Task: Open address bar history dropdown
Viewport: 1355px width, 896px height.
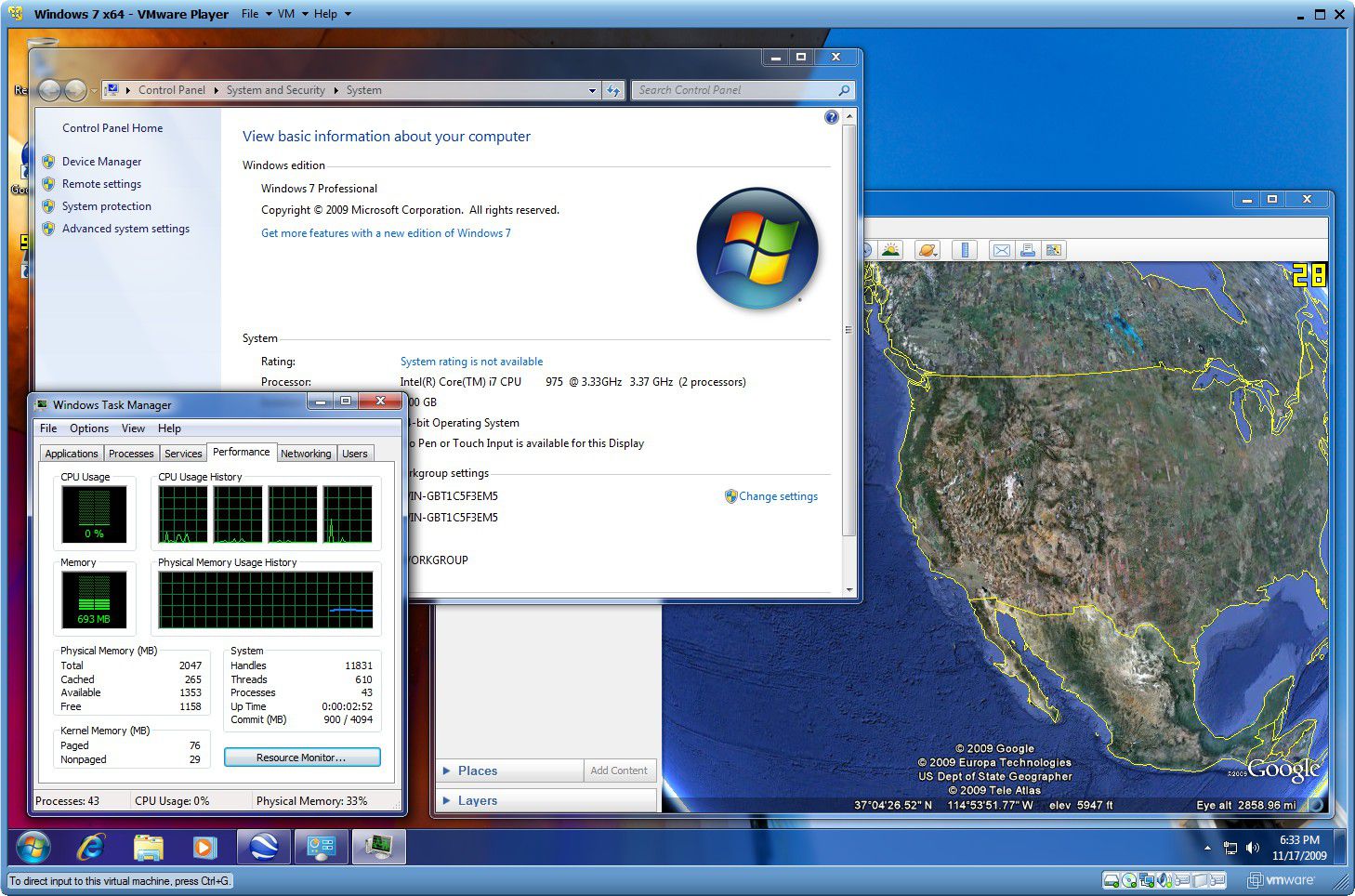Action: (592, 90)
